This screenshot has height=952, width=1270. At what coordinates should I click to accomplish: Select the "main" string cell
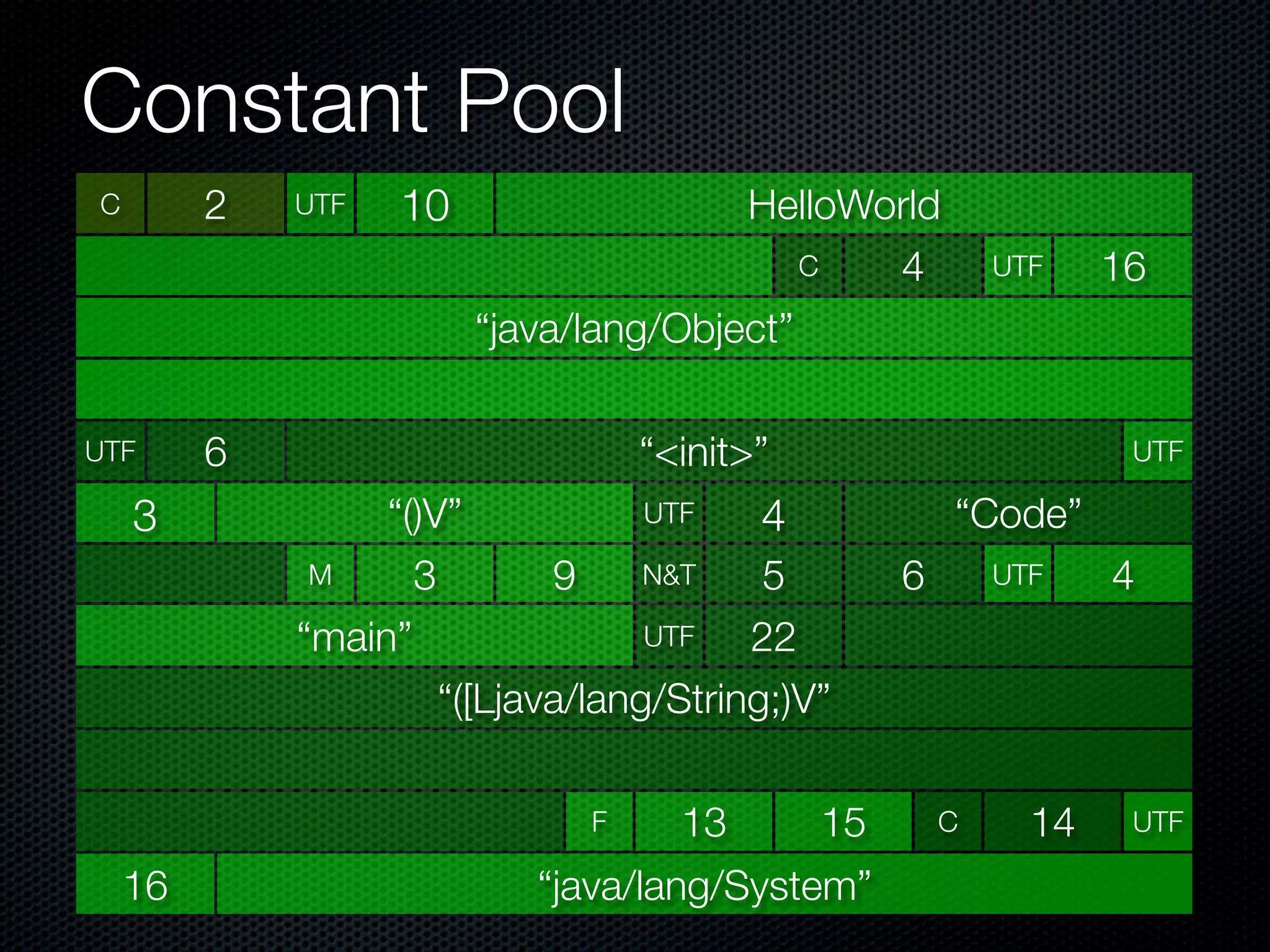pos(354,636)
